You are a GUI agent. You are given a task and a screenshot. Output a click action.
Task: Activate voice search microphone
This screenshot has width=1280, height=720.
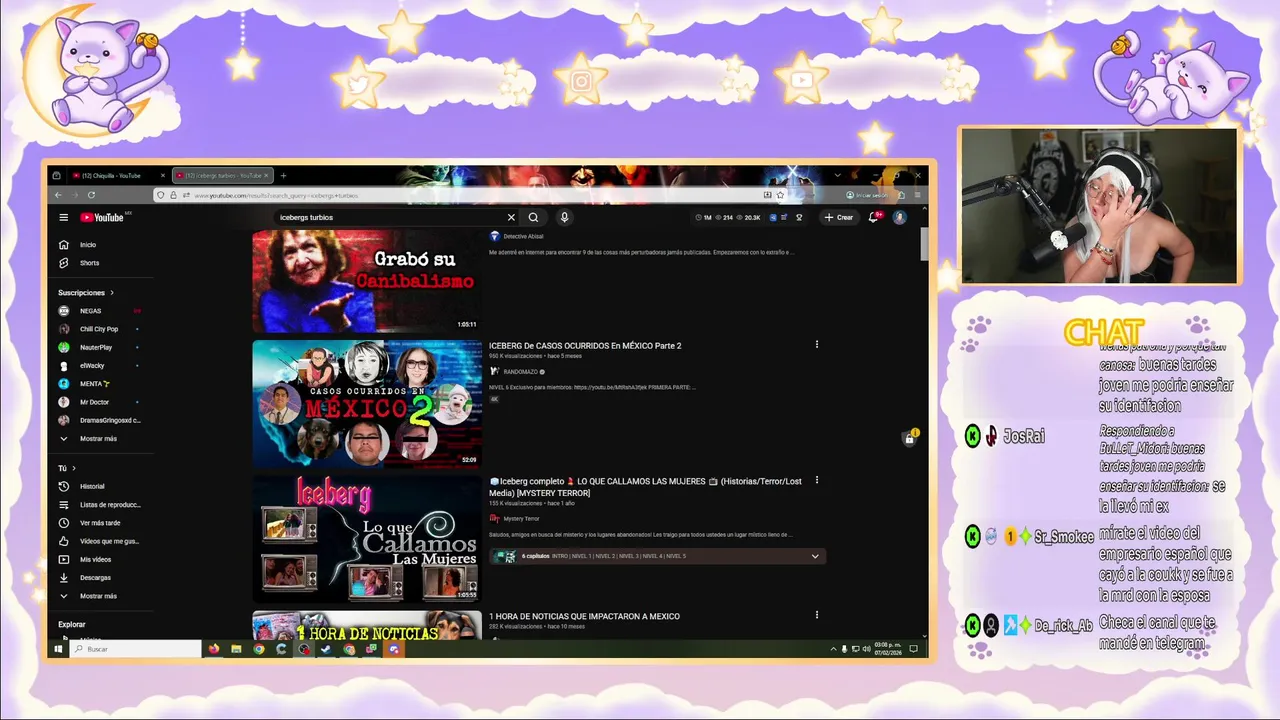tap(564, 217)
